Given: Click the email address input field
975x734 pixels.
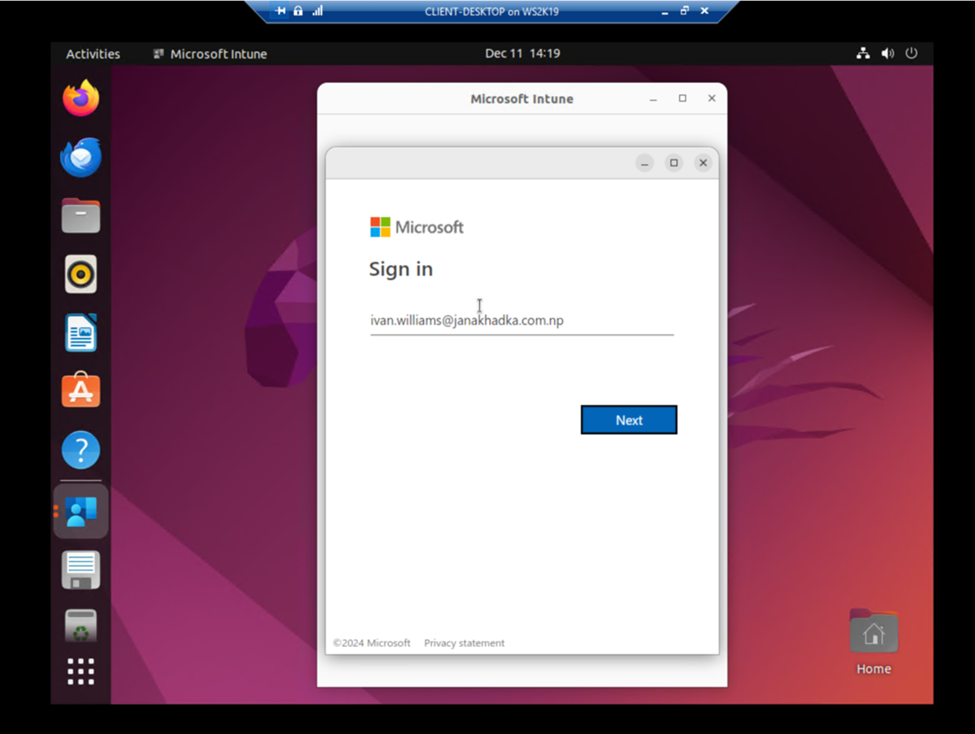Looking at the screenshot, I should click(x=522, y=320).
